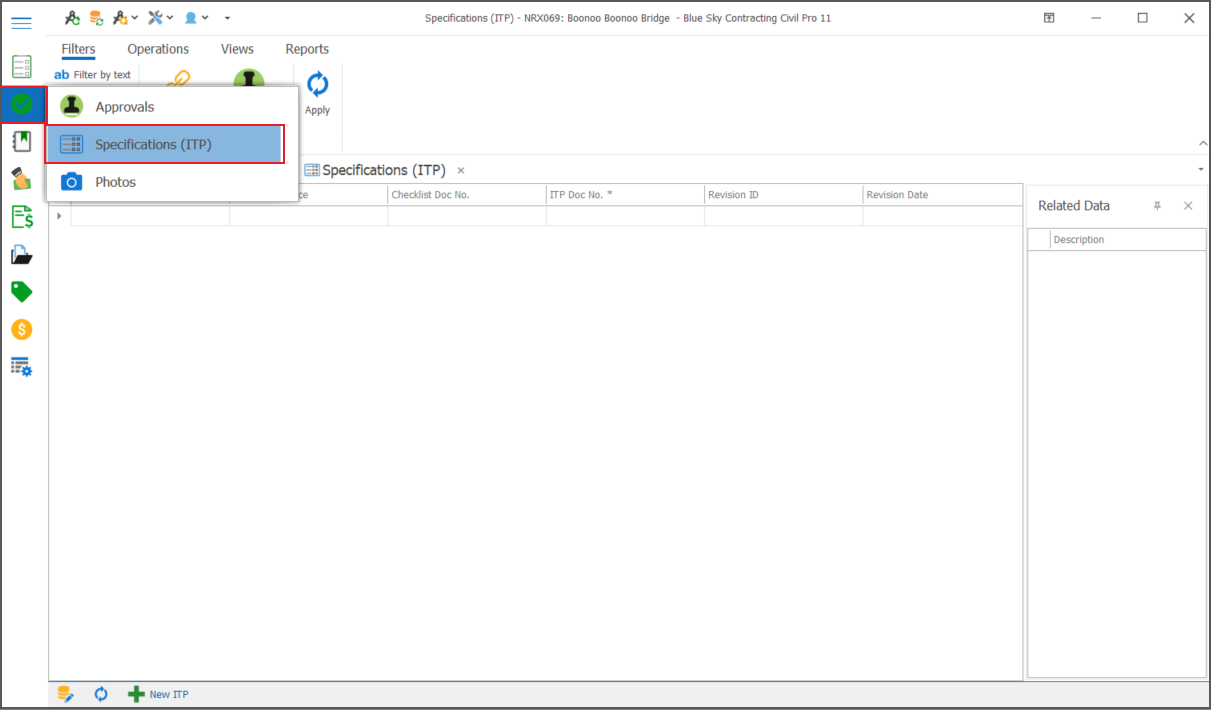
Task: Open the table settings sidebar icon
Action: (22, 366)
